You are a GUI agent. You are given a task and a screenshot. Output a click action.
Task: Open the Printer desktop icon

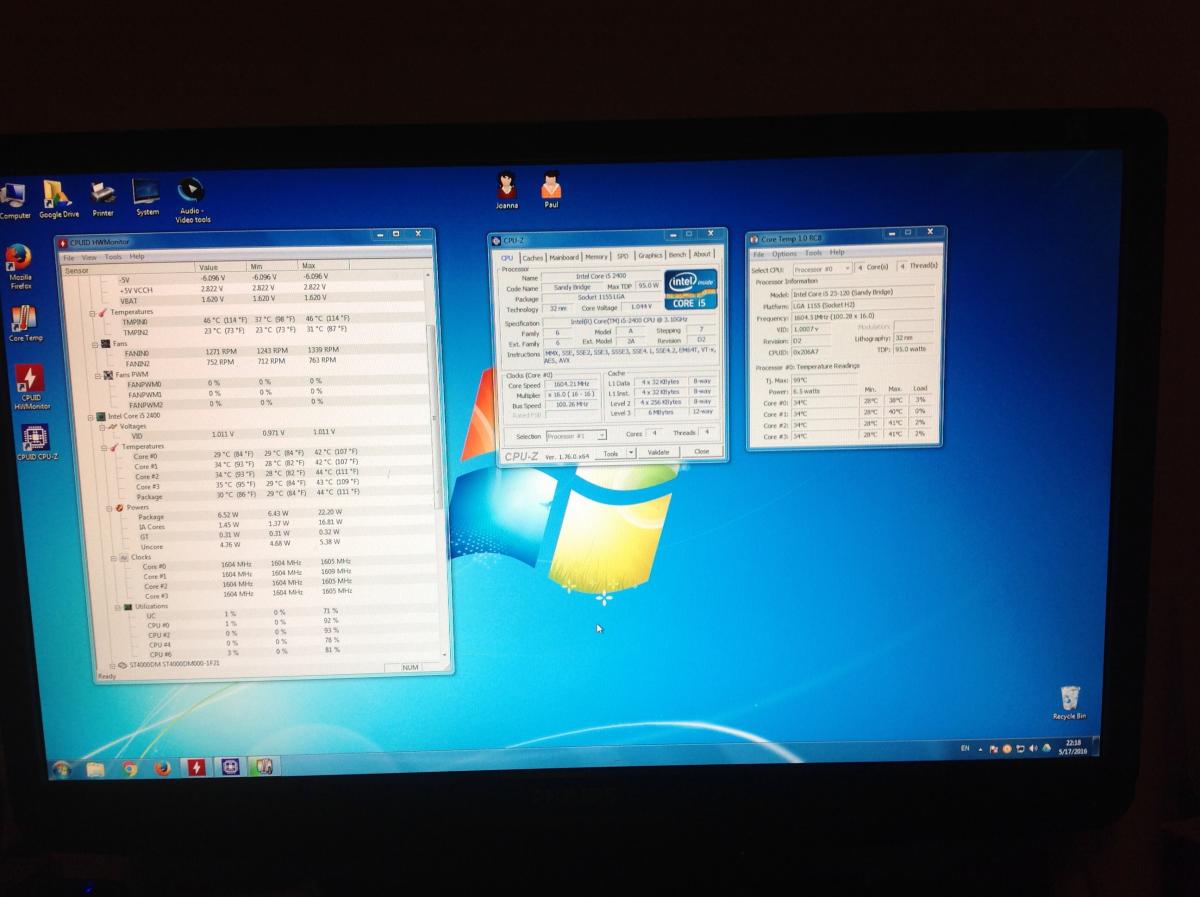click(102, 197)
